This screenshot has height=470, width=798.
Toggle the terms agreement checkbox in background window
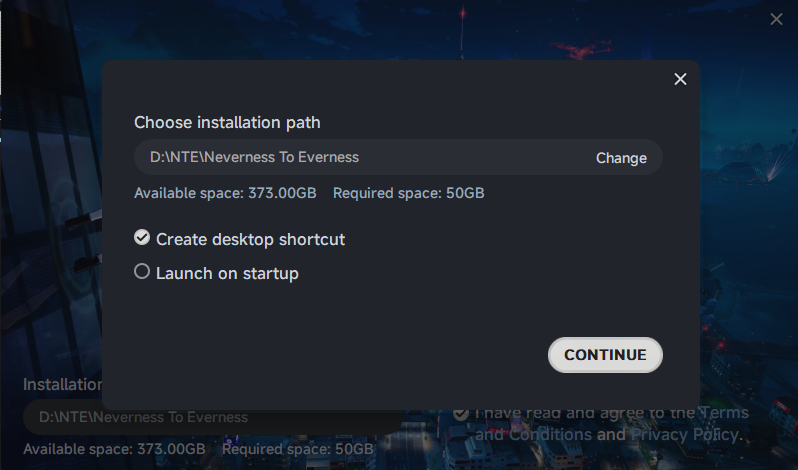(x=461, y=414)
